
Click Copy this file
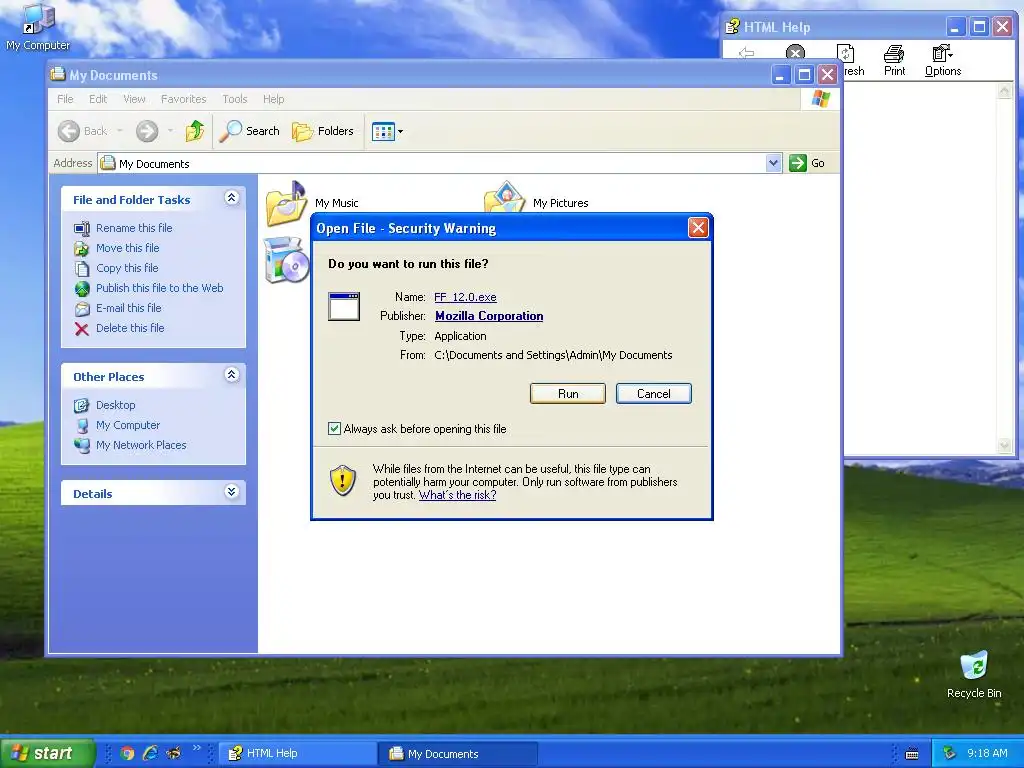[127, 268]
